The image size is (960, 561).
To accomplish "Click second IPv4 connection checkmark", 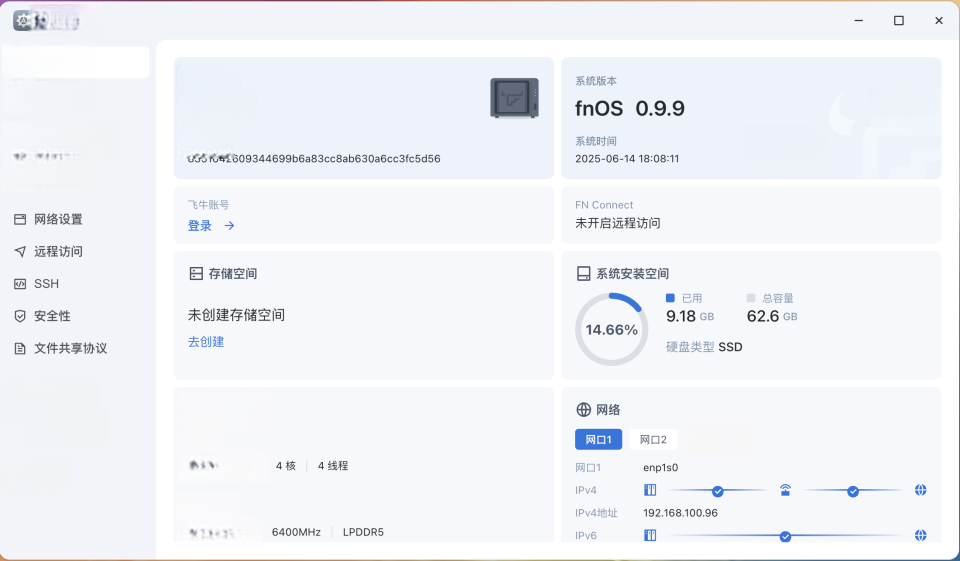I will [853, 491].
